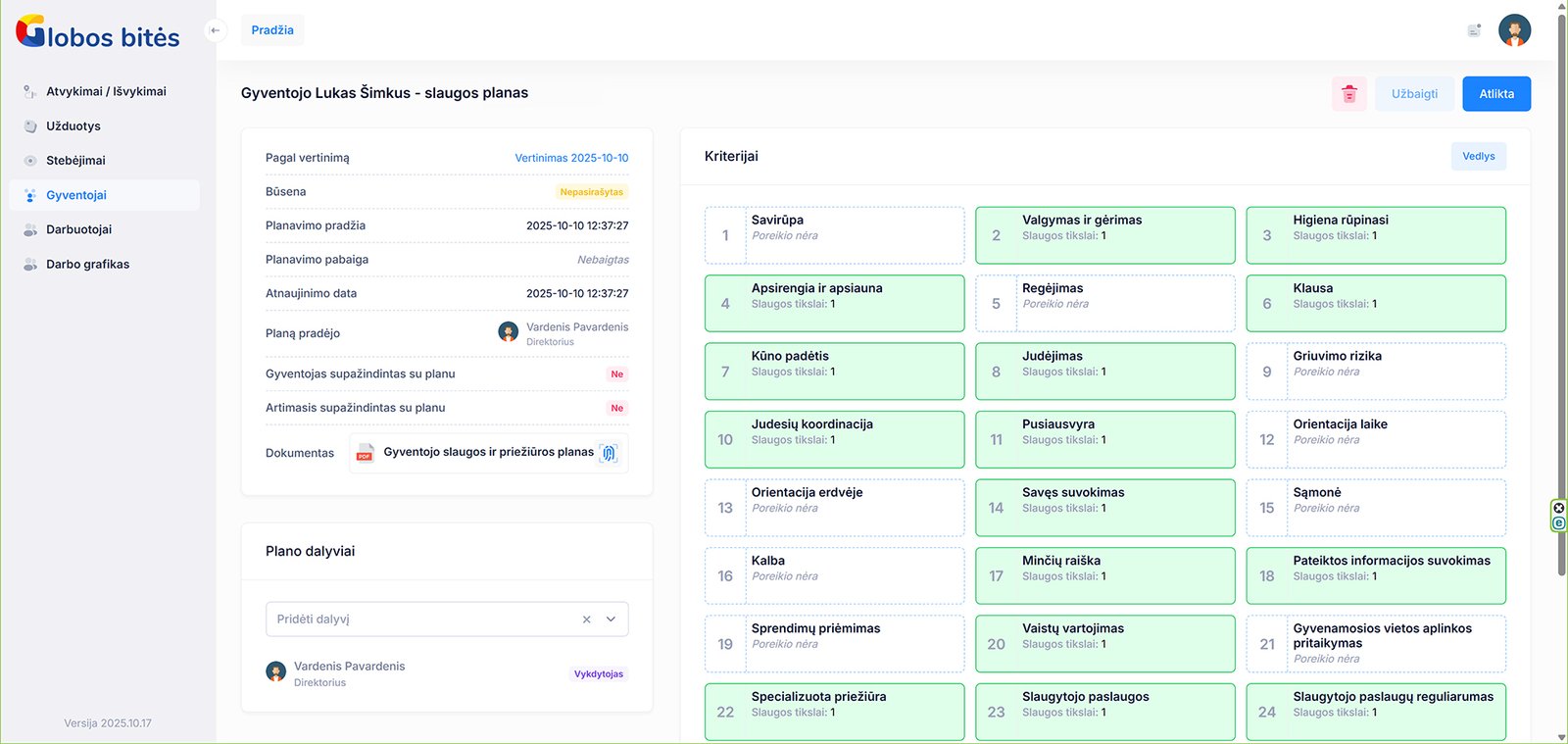Clear the 'Pridėti dalyvį' selection
The width and height of the screenshot is (1568, 744).
coord(586,620)
